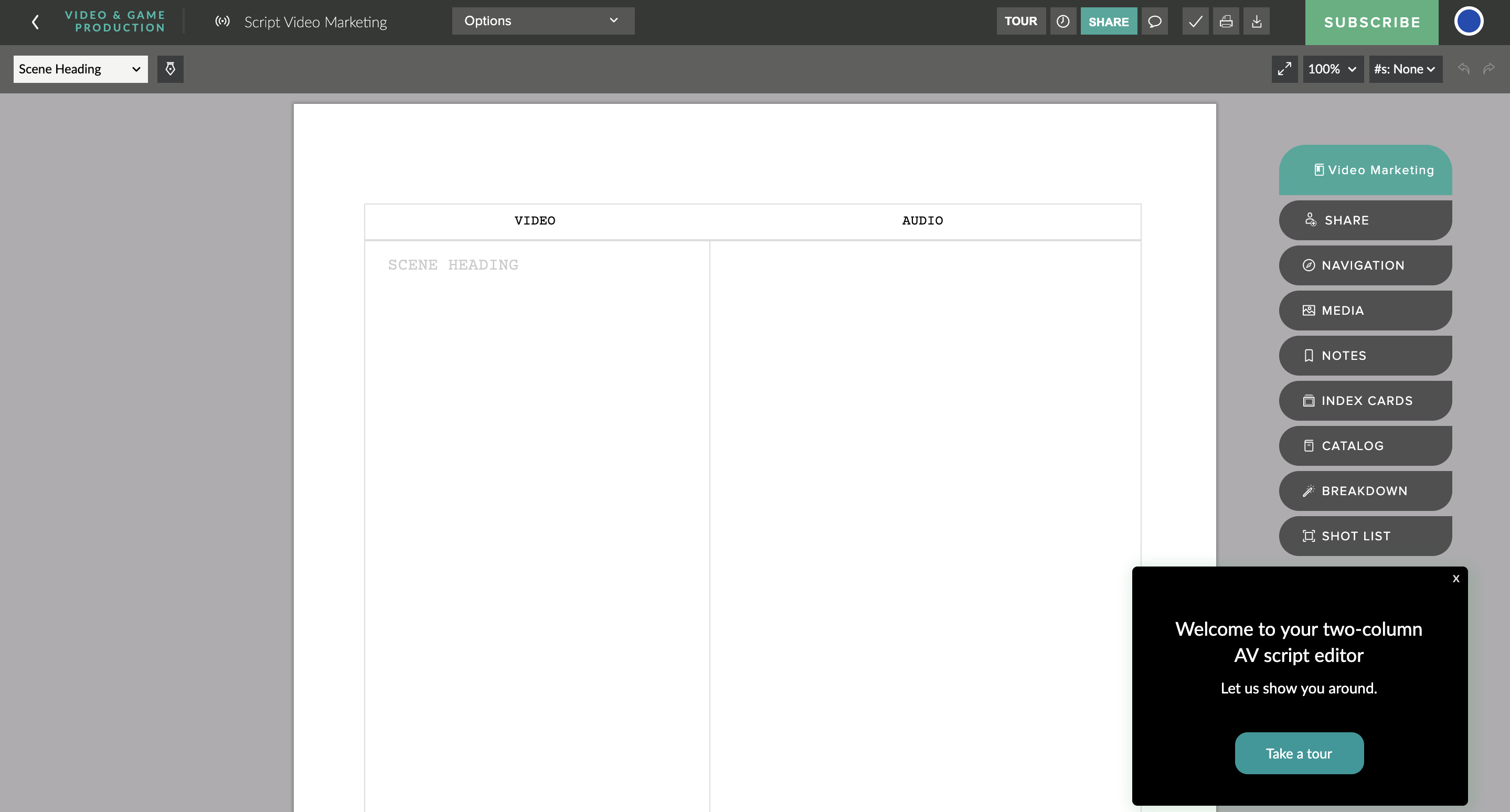Open the NAVIGATION sidebar panel

1365,265
